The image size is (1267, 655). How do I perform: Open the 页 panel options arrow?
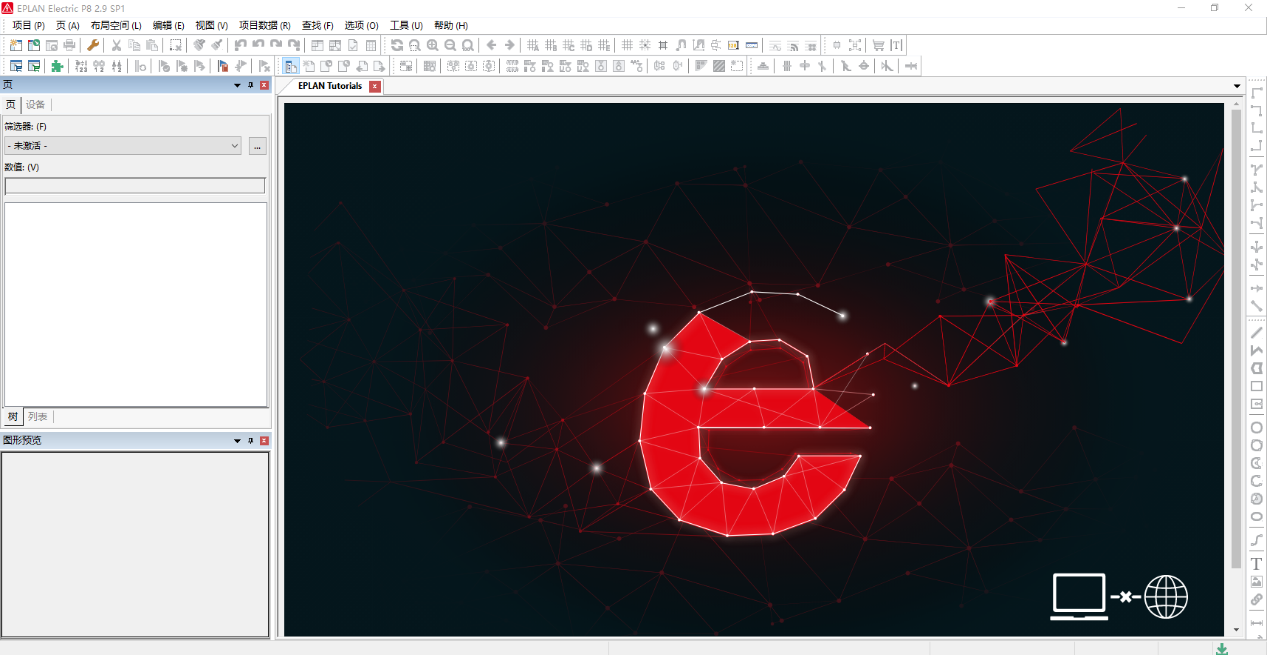point(237,85)
